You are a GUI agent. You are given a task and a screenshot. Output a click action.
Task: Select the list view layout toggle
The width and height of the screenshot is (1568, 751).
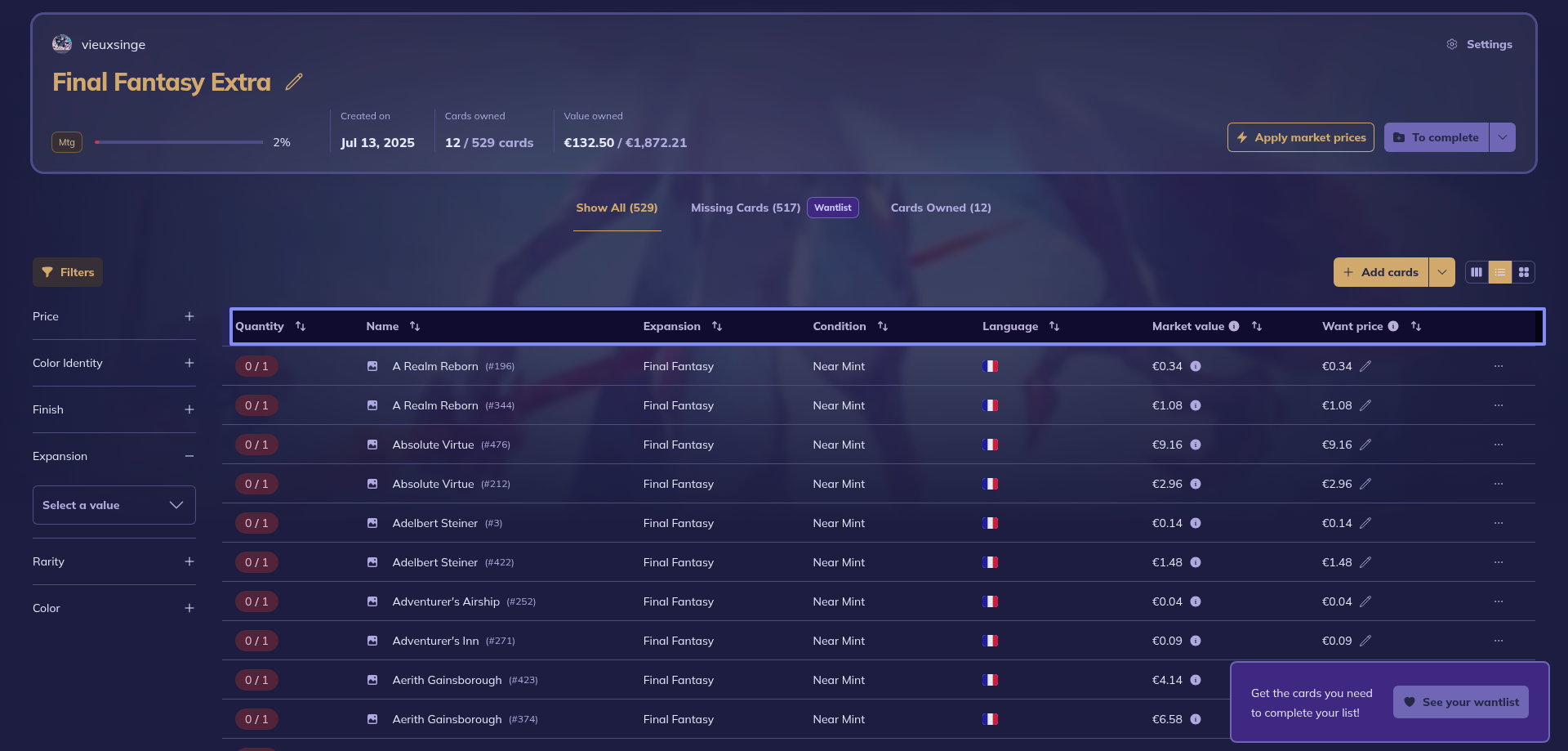click(x=1500, y=272)
